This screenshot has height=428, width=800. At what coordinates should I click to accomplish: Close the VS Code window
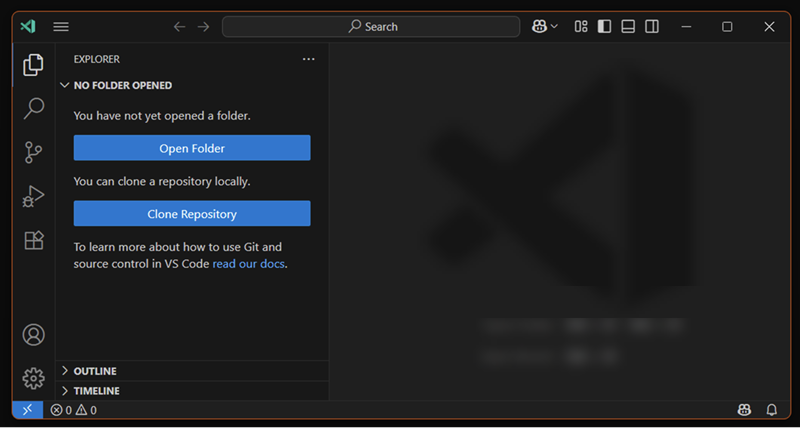pyautogui.click(x=769, y=27)
